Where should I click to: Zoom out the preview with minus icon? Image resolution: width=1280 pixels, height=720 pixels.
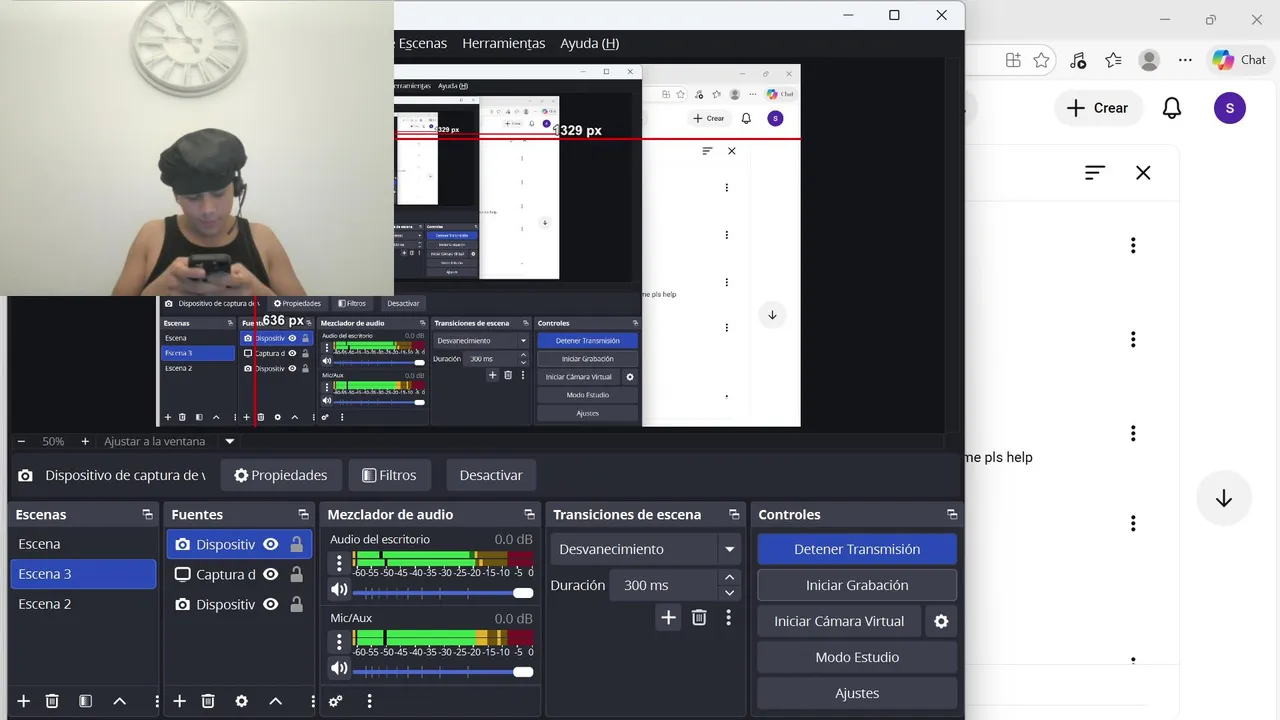(21, 441)
